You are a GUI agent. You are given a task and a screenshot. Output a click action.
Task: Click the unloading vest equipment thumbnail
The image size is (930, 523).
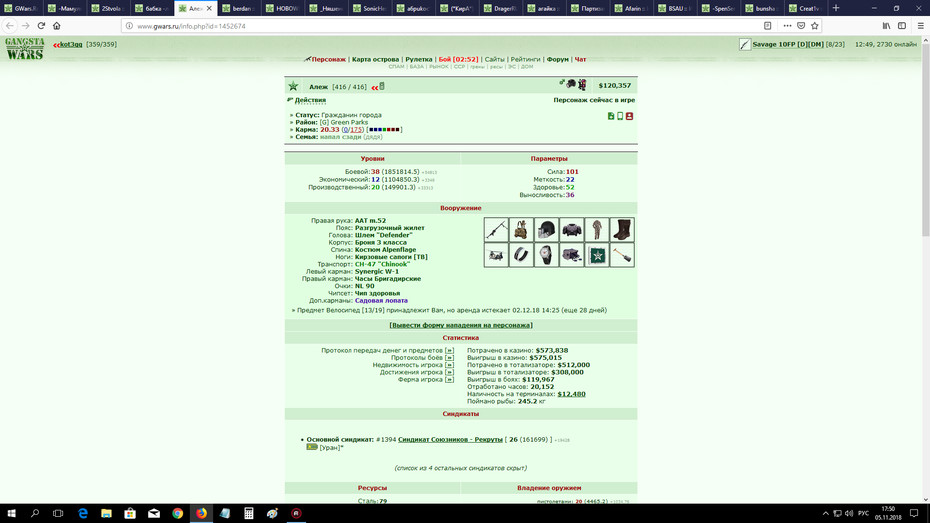pyautogui.click(x=521, y=229)
